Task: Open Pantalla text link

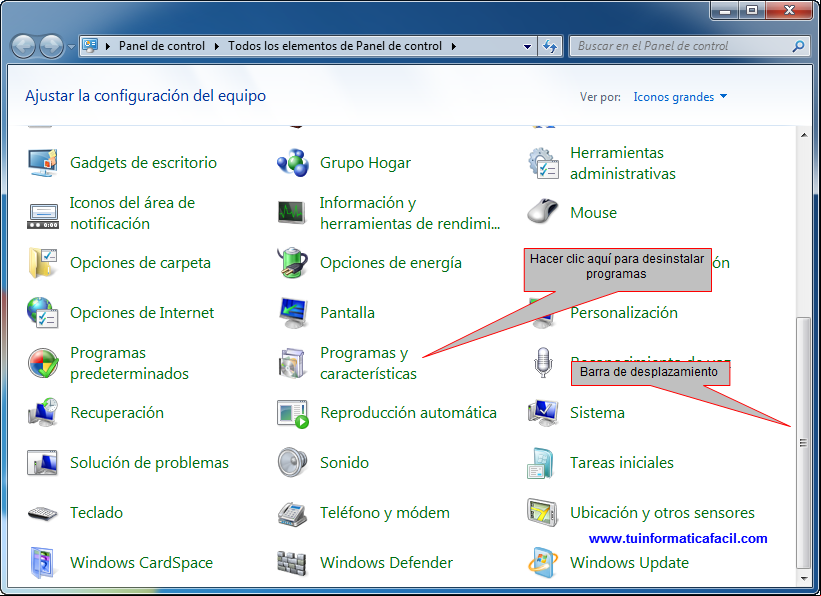Action: 347,313
